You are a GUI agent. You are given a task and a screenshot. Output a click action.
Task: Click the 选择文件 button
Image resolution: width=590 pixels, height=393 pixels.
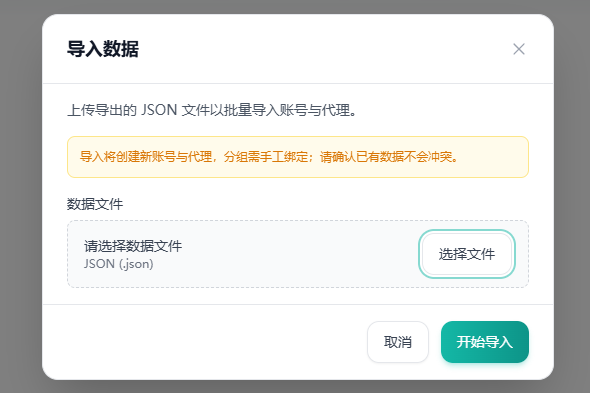pos(467,254)
